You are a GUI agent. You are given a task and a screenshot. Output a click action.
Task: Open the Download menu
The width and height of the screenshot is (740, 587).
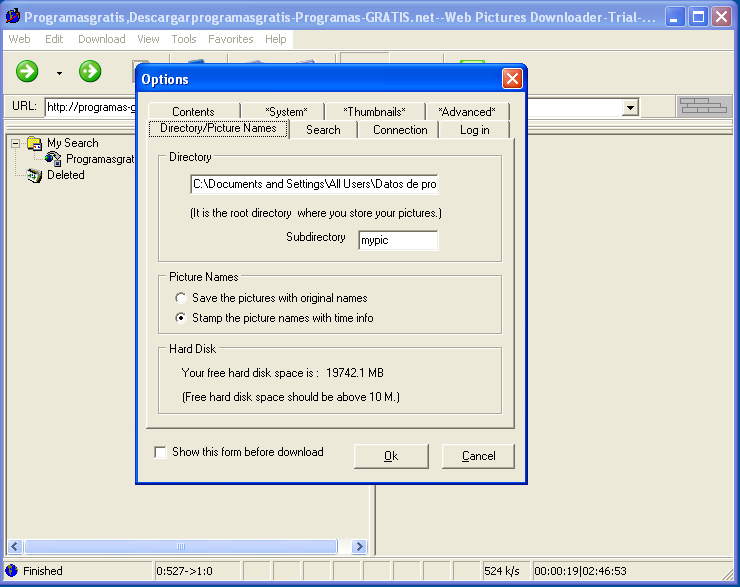[x=101, y=39]
